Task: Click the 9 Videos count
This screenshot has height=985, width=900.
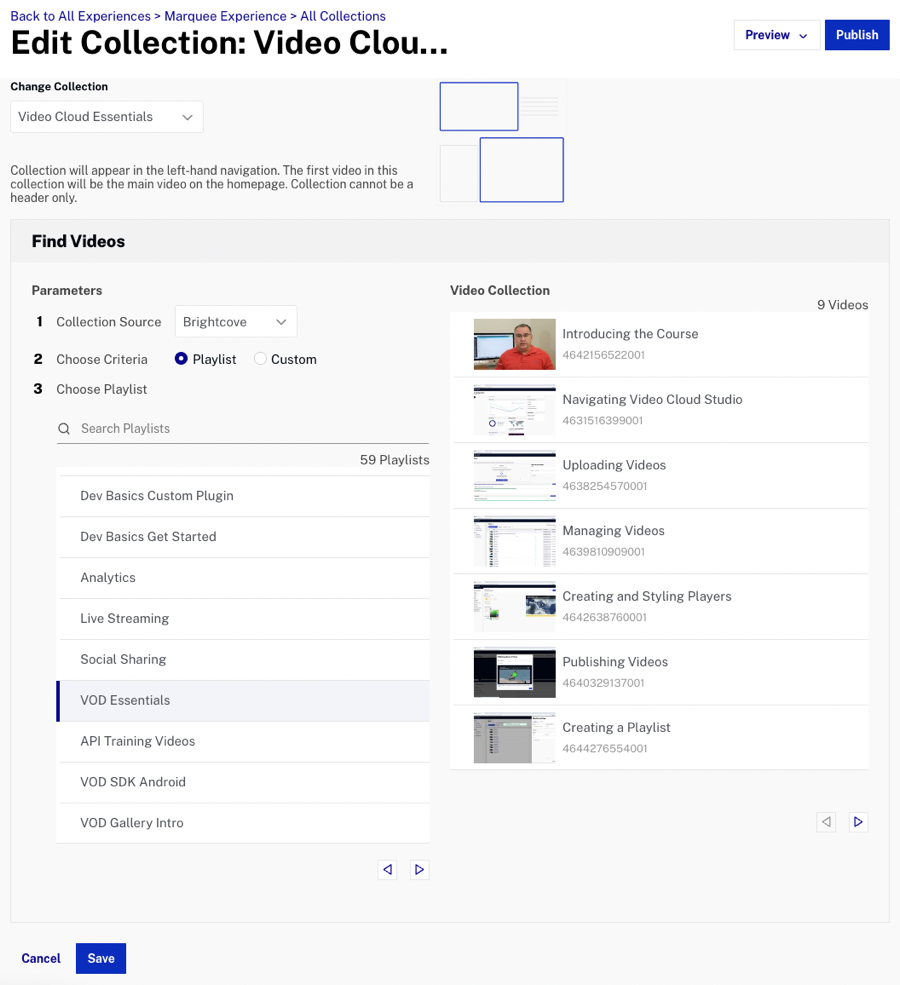Action: coord(842,305)
